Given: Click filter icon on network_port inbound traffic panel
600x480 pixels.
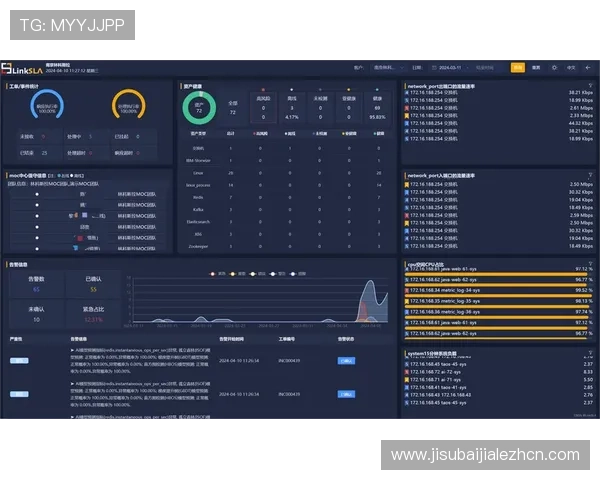Looking at the screenshot, I should (x=591, y=175).
